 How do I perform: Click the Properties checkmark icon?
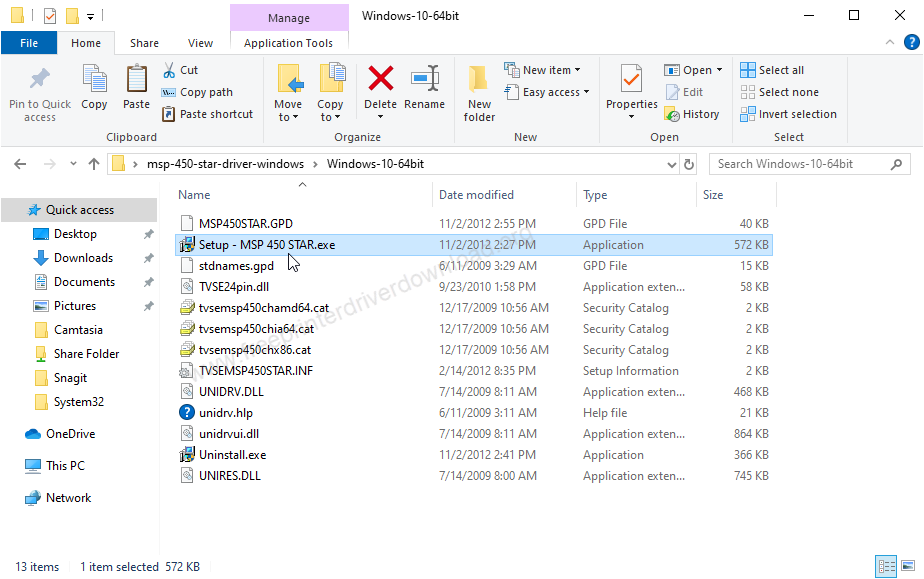[631, 80]
